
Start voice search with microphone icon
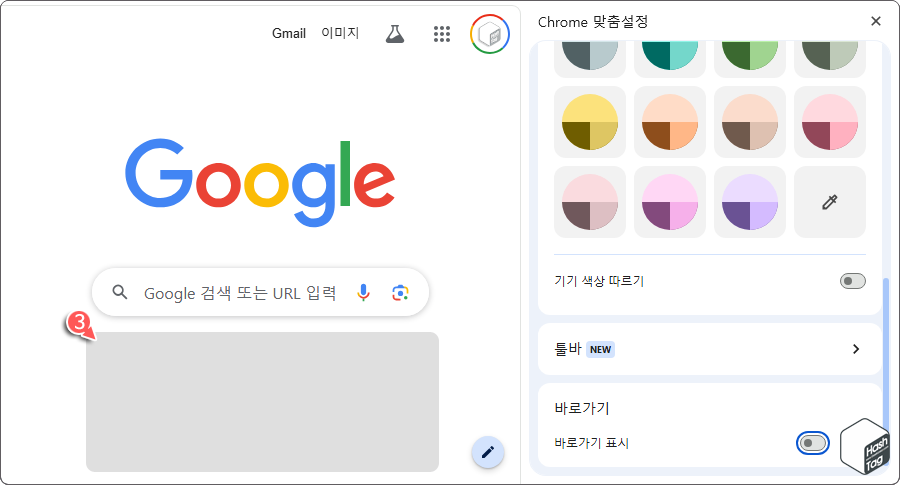(363, 293)
